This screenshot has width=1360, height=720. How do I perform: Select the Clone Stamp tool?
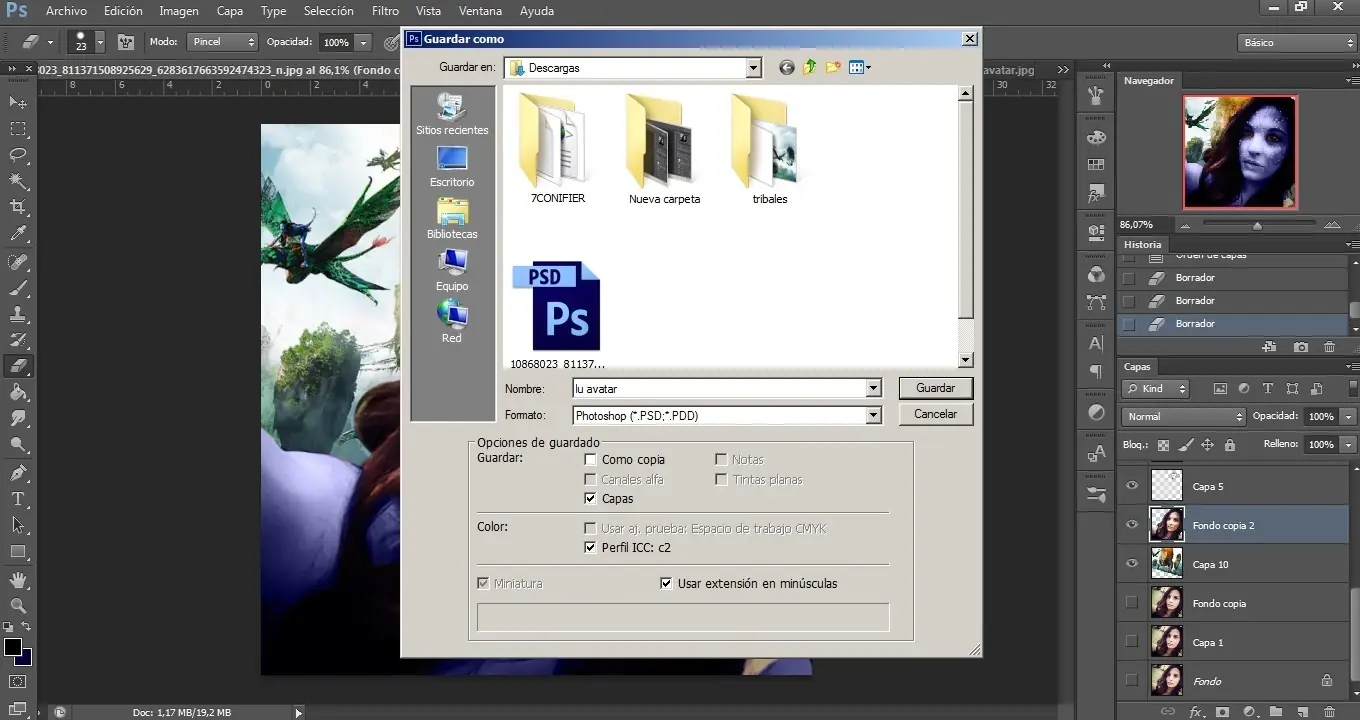tap(18, 315)
